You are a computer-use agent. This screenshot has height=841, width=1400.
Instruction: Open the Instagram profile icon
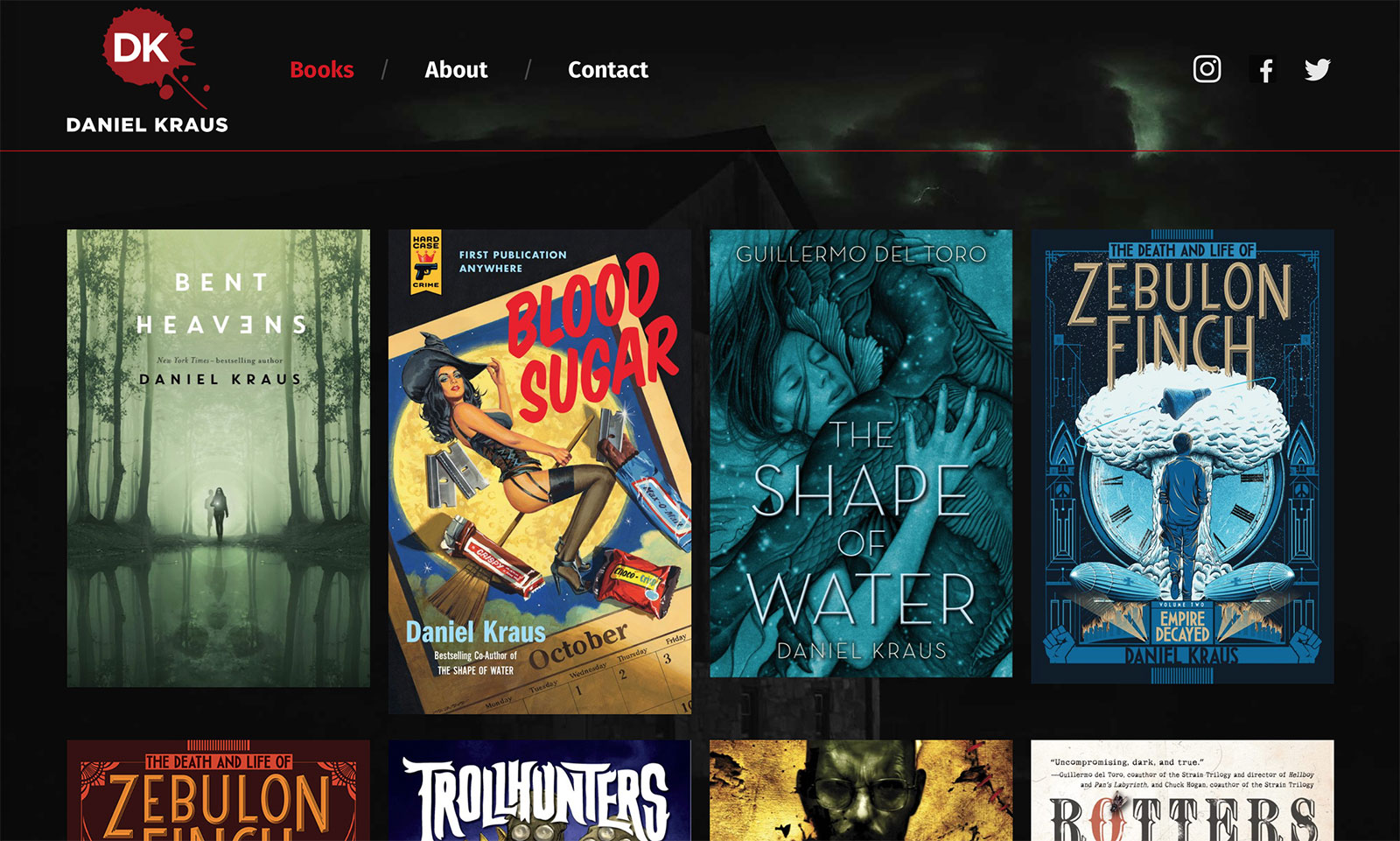[1207, 69]
